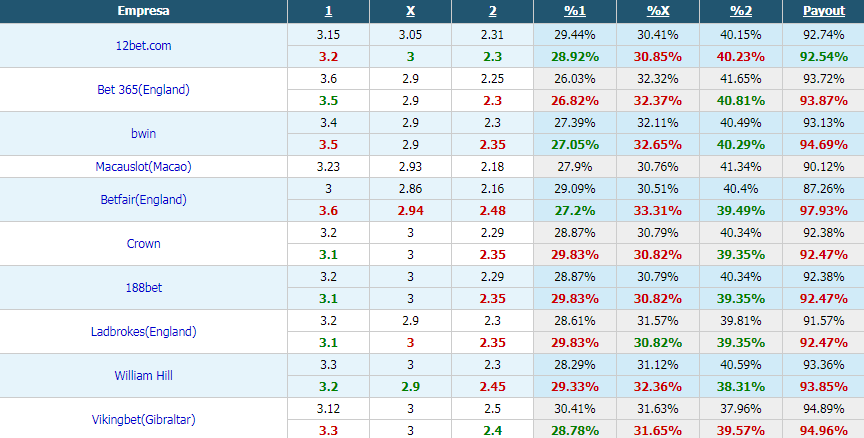Screen dimensions: 864x438
Task: Select William Hill %X value 31.12%
Action: coord(658,365)
